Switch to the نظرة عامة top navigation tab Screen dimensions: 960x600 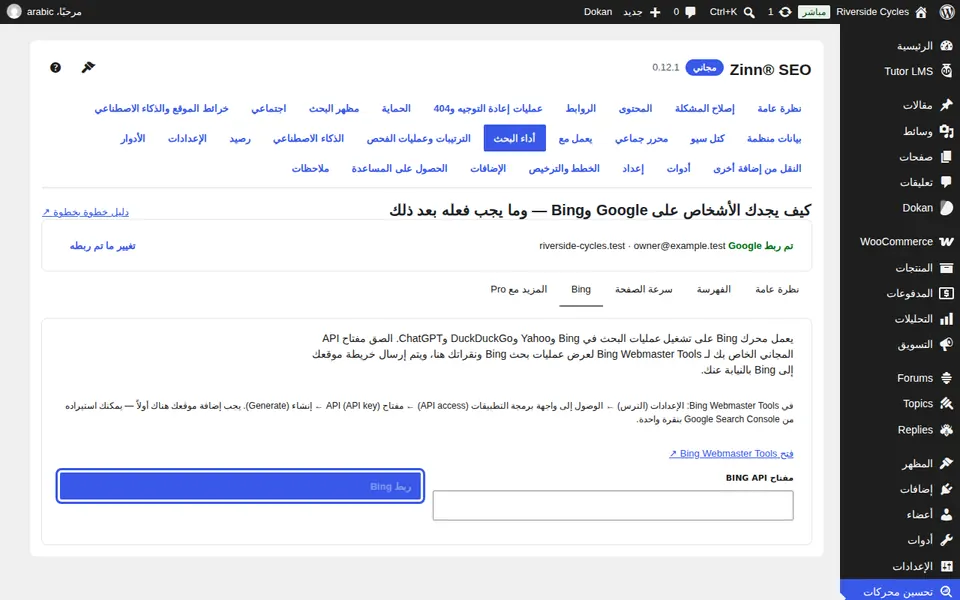779,108
